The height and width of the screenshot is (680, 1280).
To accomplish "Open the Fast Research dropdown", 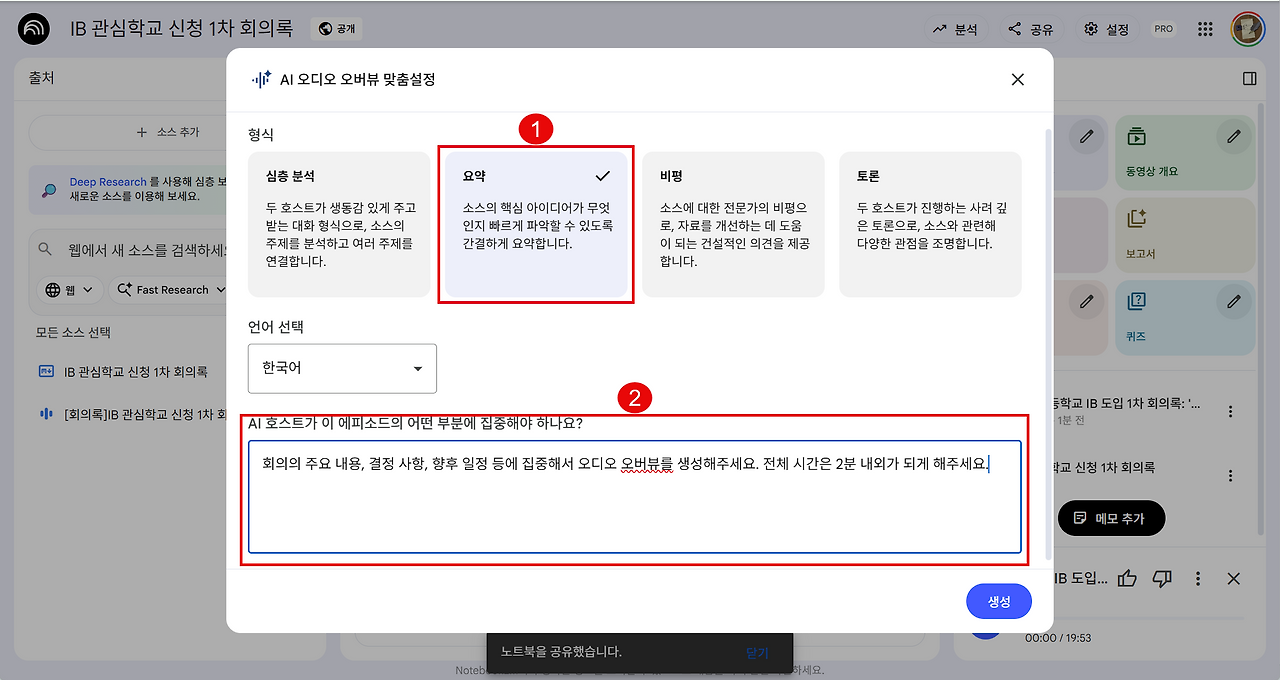I will [168, 290].
